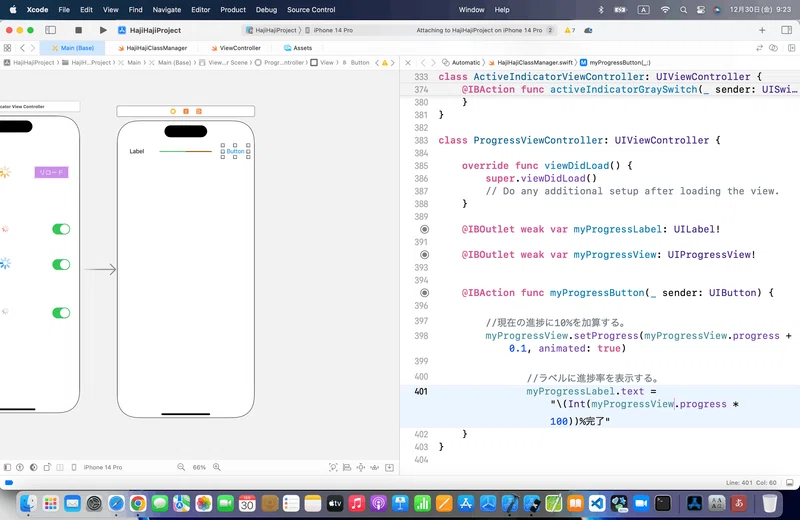Open Visual Studio Code from the Dock

click(597, 504)
